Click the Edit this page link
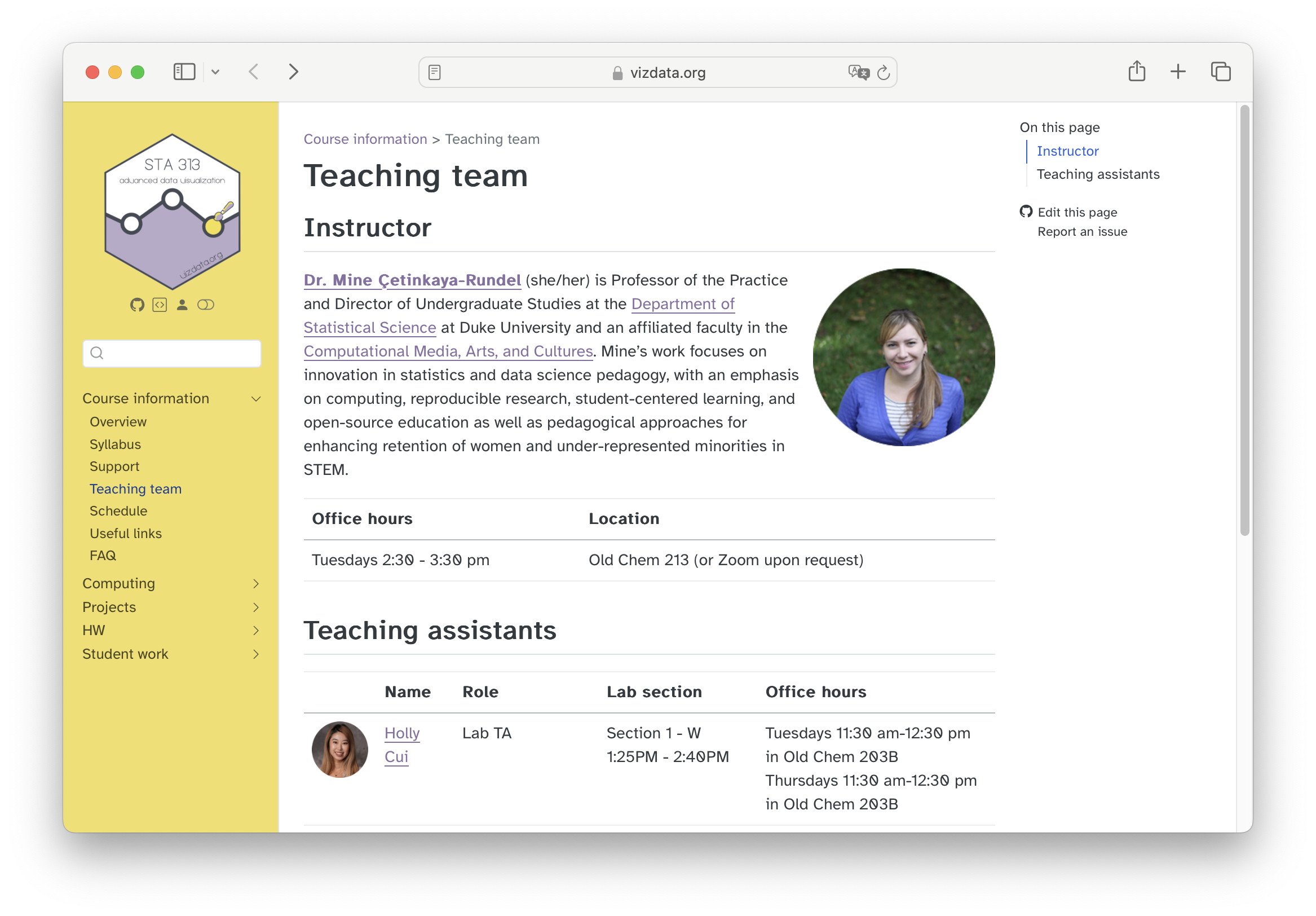This screenshot has height=916, width=1316. [x=1077, y=213]
